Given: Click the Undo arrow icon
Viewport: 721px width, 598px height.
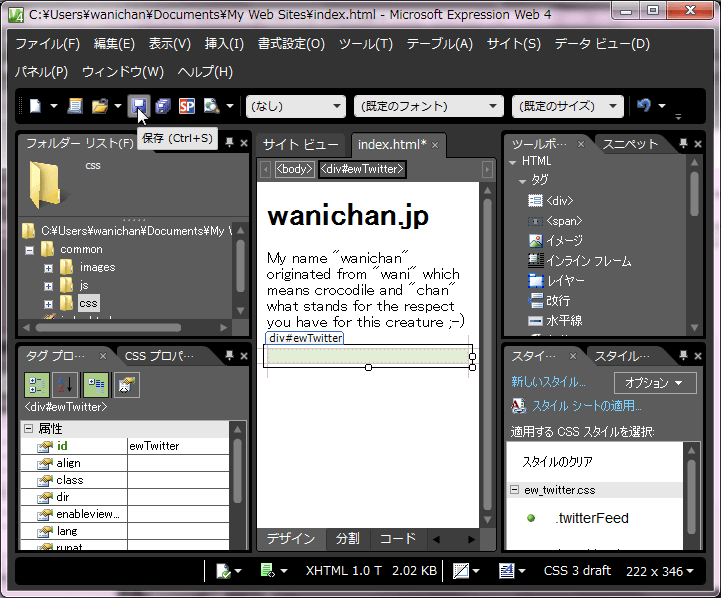Looking at the screenshot, I should pos(644,106).
